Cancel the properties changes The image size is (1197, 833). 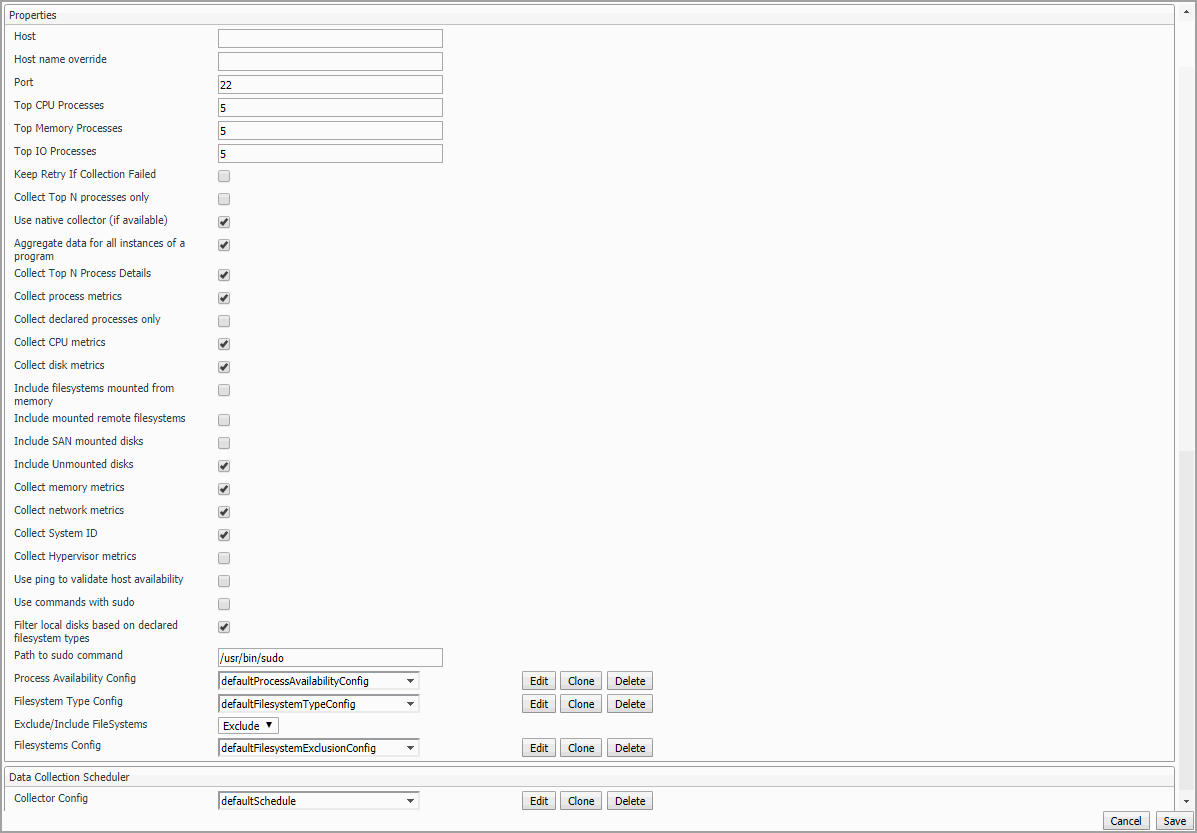(x=1126, y=821)
